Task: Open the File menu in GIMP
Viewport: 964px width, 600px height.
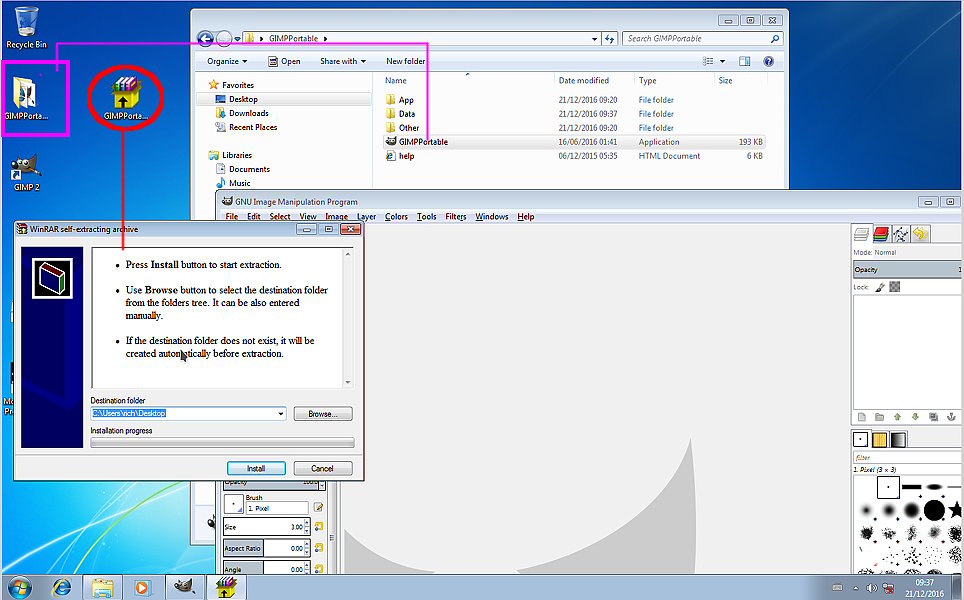Action: (232, 216)
